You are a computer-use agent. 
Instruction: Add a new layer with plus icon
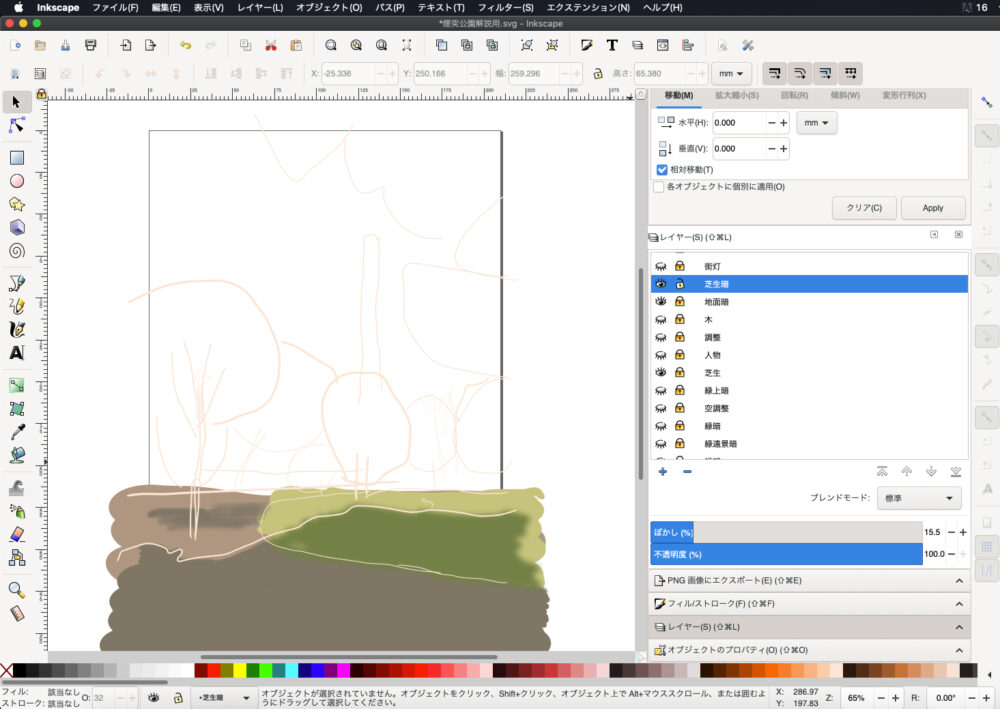pyautogui.click(x=662, y=471)
